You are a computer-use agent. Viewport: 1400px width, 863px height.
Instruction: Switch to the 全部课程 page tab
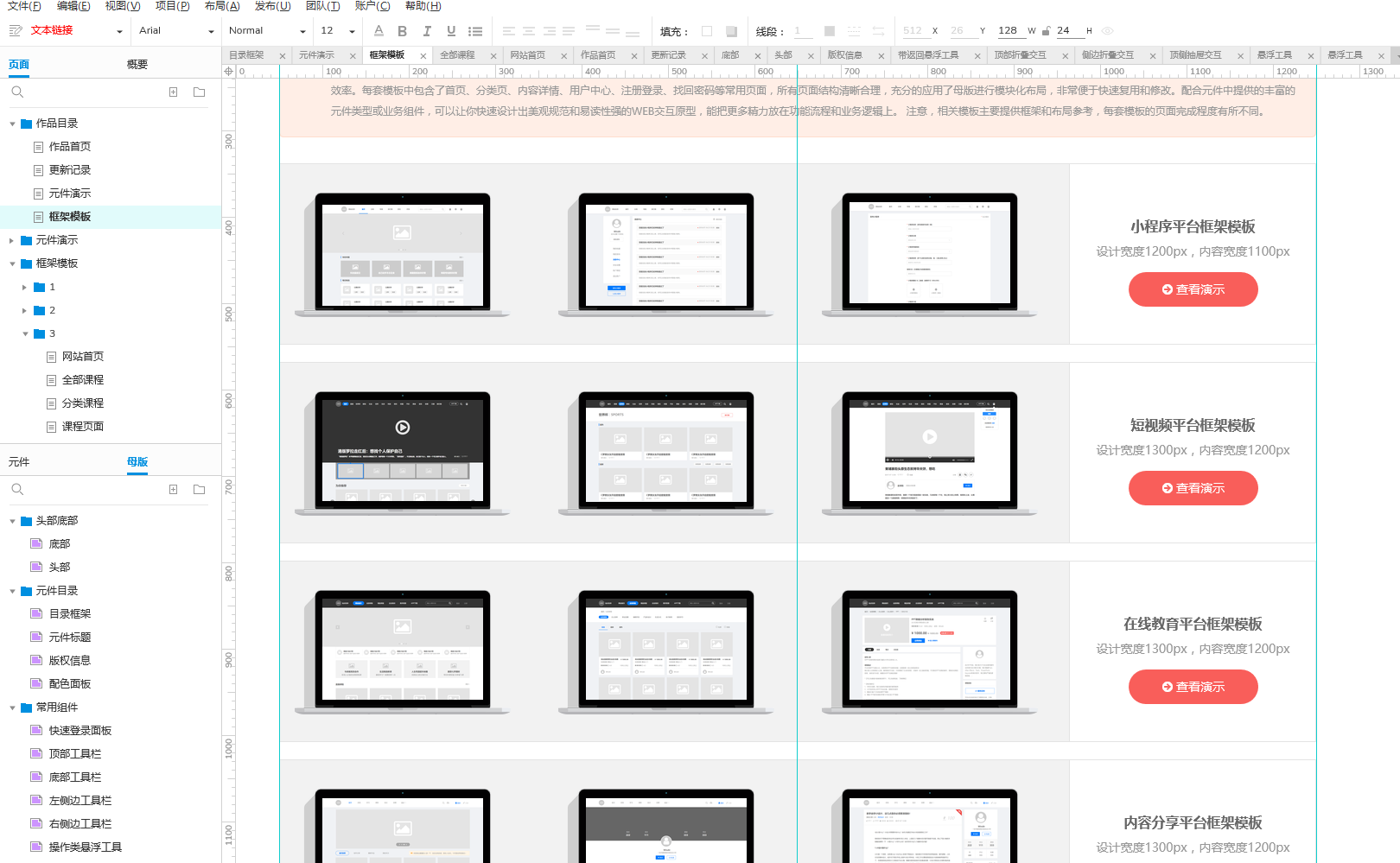pyautogui.click(x=457, y=55)
